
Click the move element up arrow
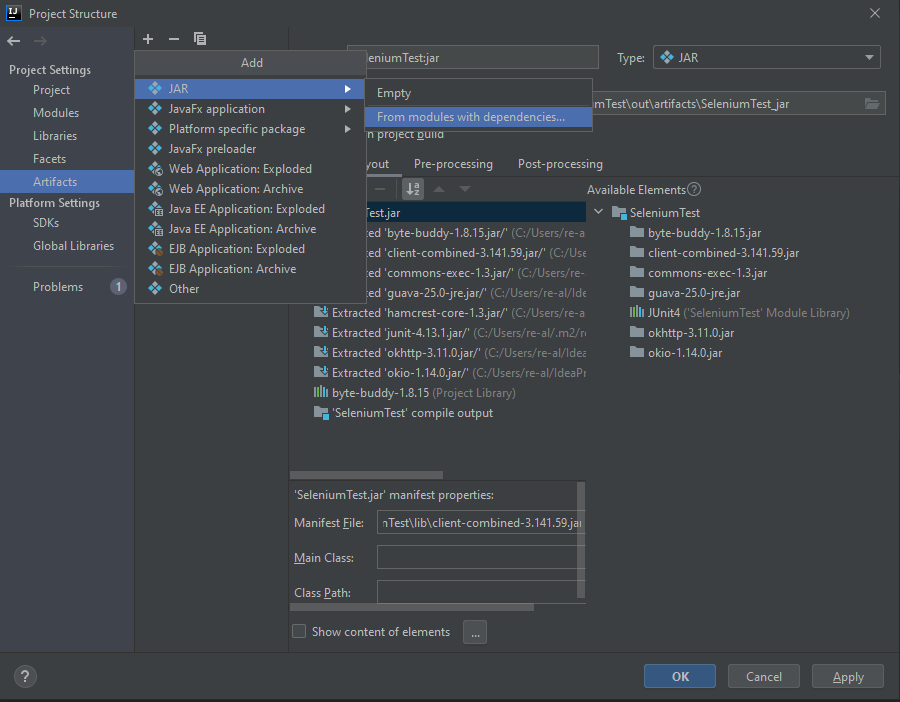click(x=439, y=189)
